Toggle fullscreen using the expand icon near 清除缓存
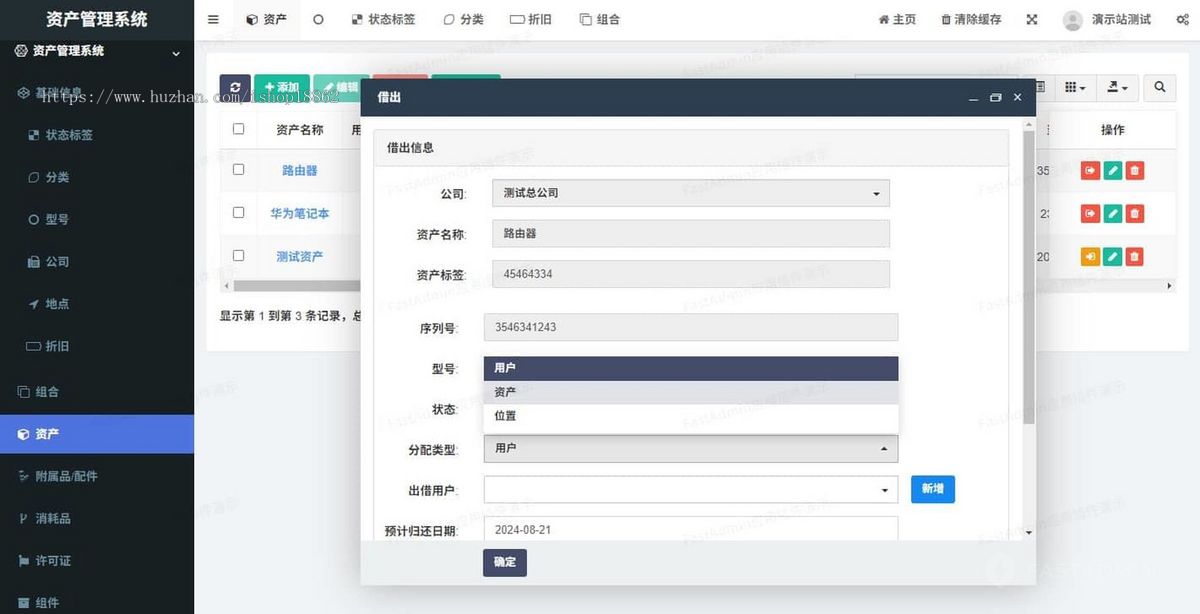1200x614 pixels. 1031,18
